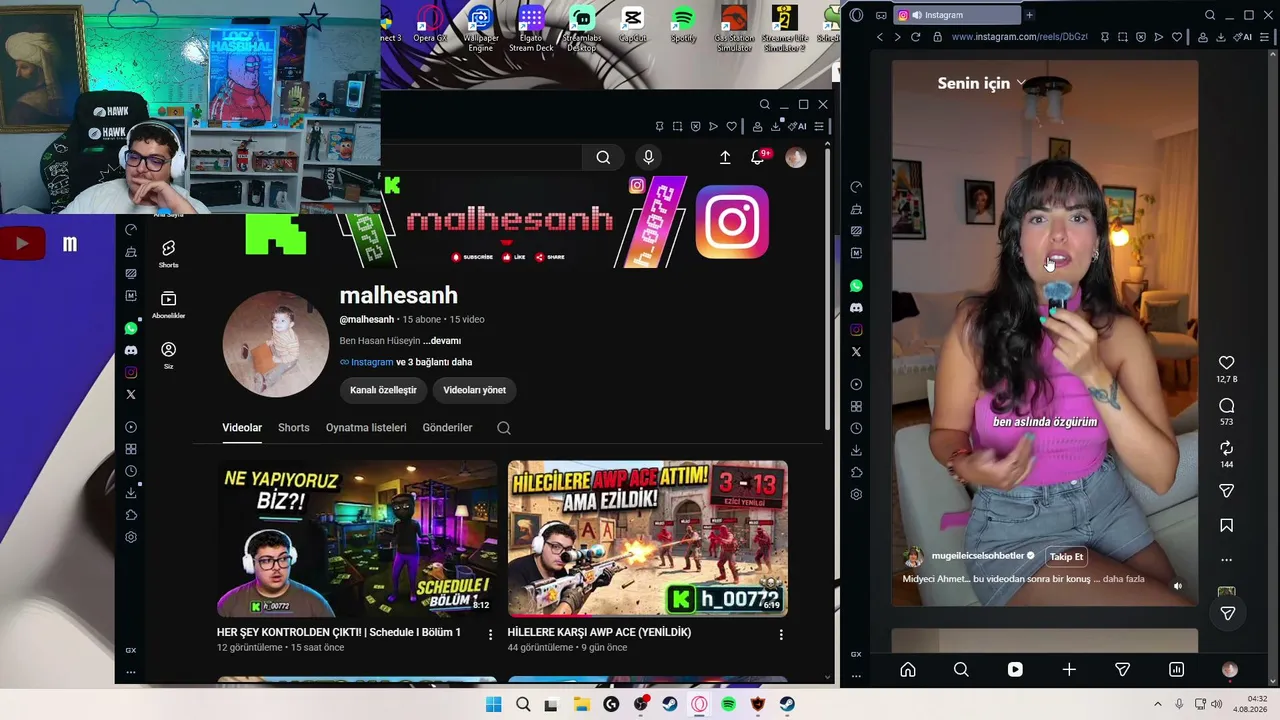This screenshot has height=720, width=1280.
Task: Open options menu for Schedule I video
Action: point(490,634)
